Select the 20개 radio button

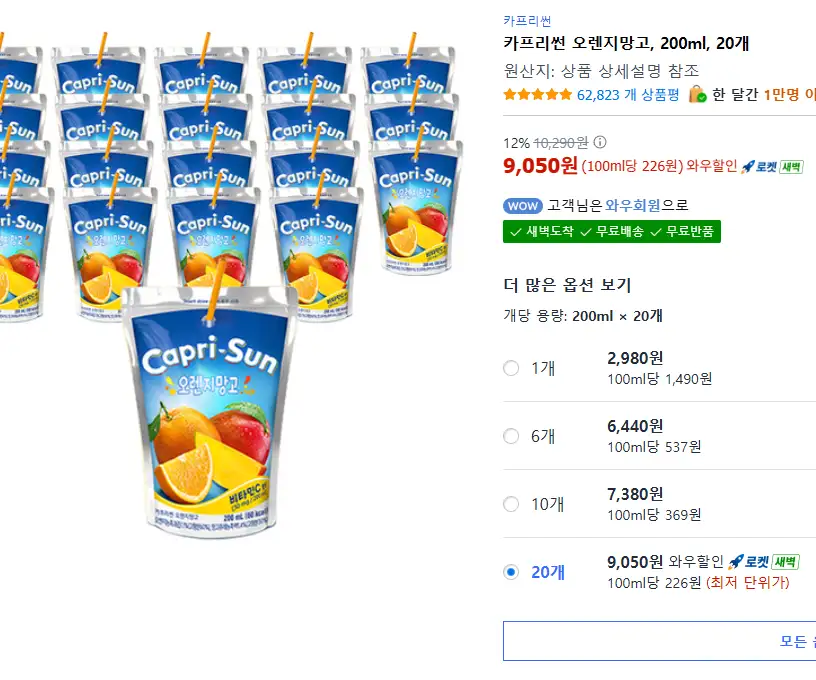pos(511,572)
